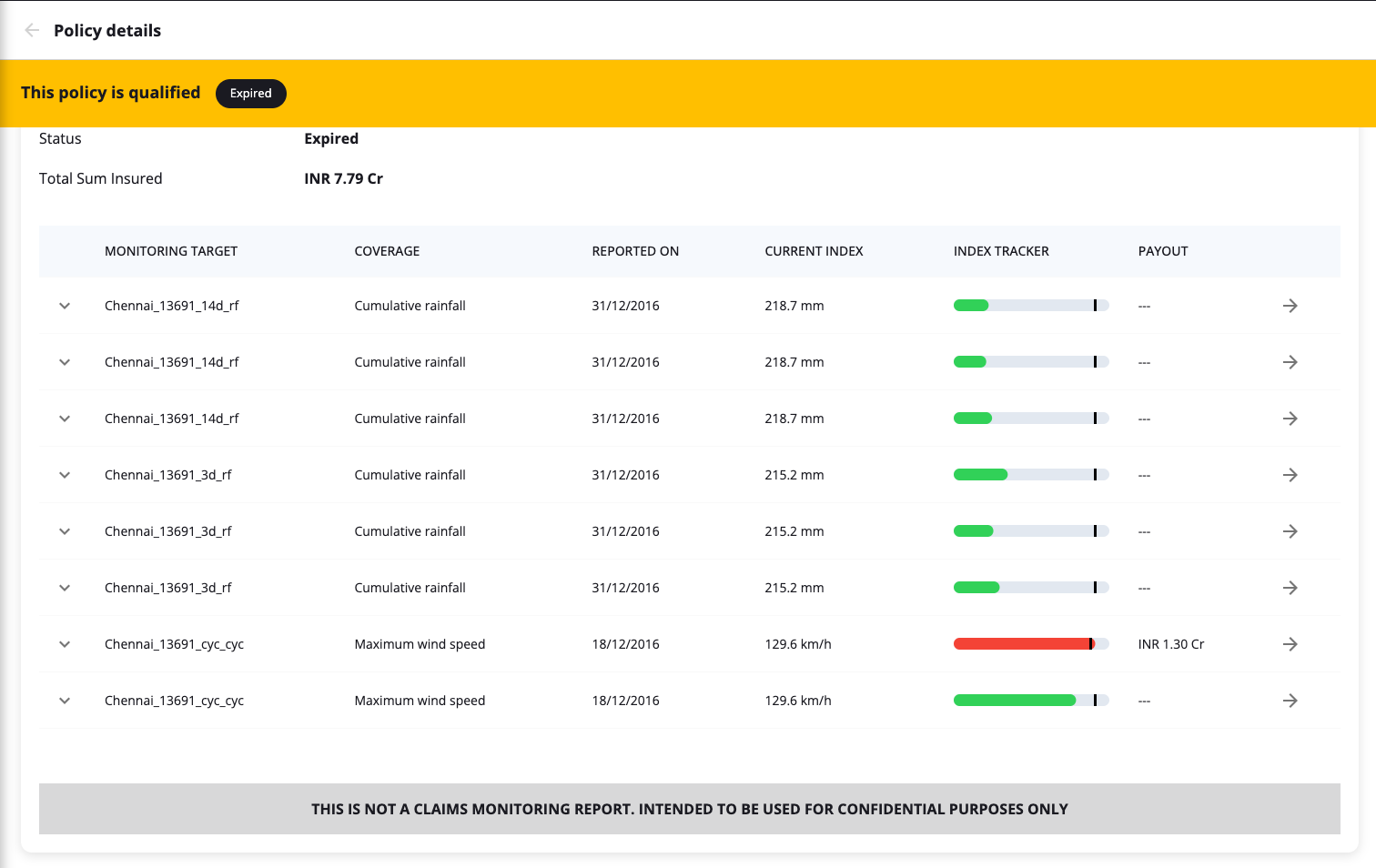This screenshot has height=868, width=1376.
Task: Open details arrow for second Chennai_13691_14d_rf row
Action: 1290,362
